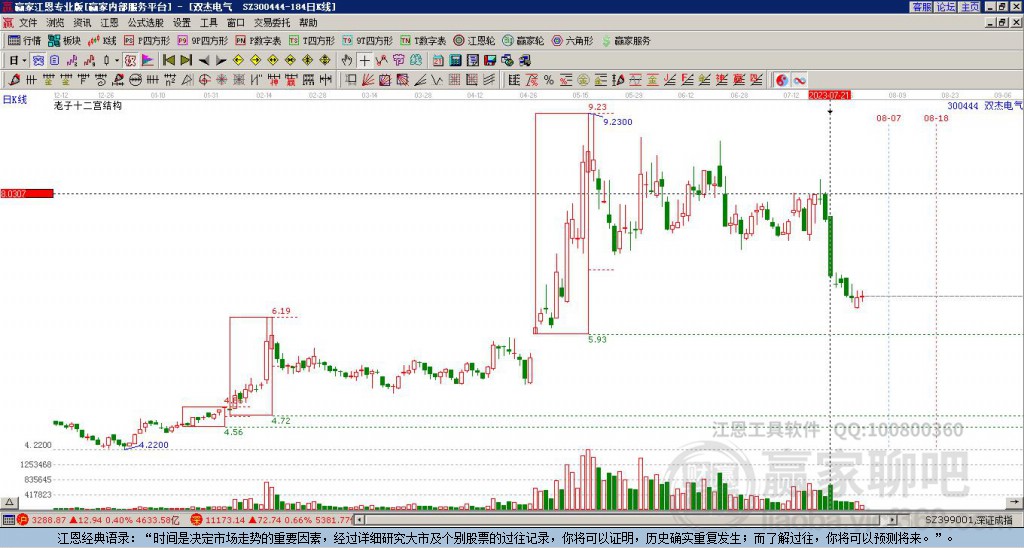Move chart left with black arrow
This screenshot has width=1024, height=548.
point(204,61)
